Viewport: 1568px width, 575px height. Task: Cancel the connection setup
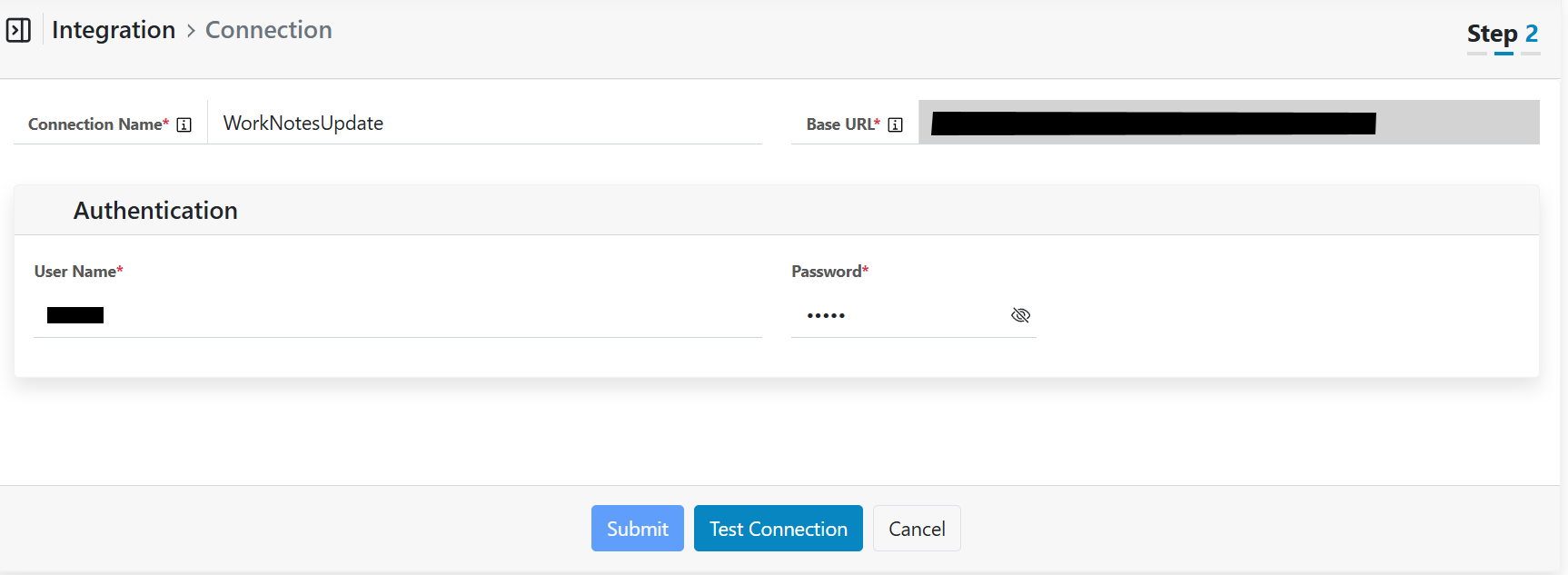pos(917,529)
